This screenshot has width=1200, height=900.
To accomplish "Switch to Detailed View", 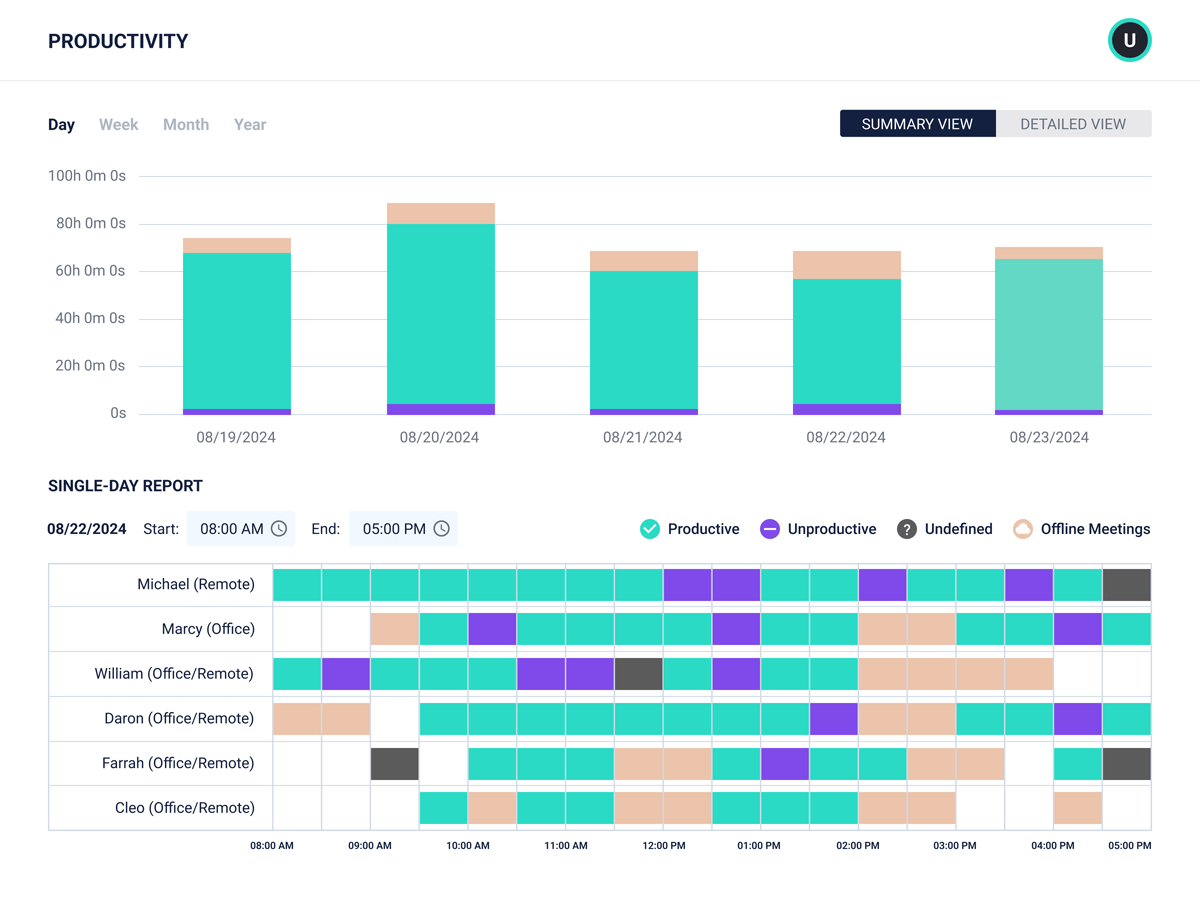I will pos(1073,123).
